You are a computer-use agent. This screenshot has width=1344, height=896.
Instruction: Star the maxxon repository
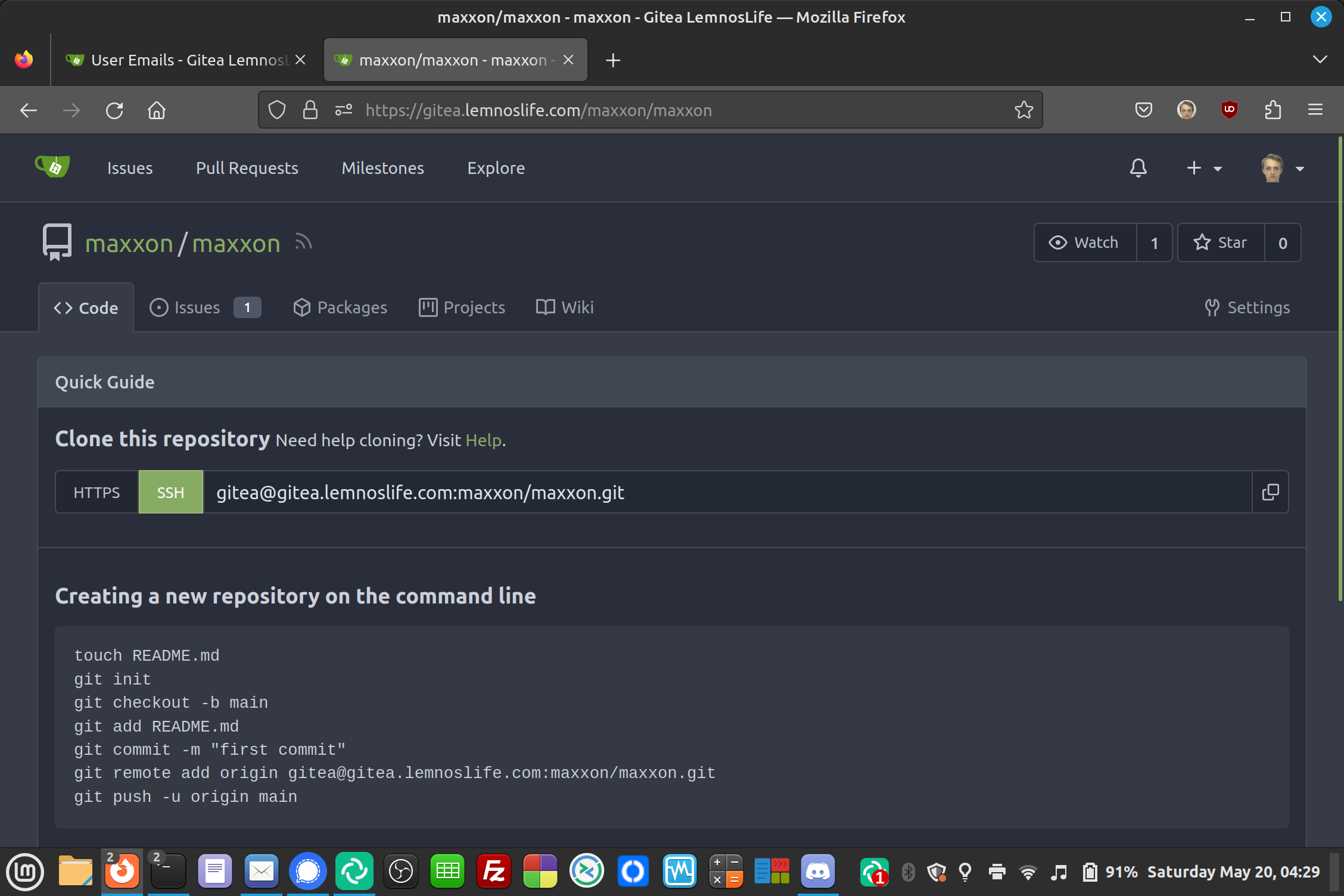tap(1221, 242)
